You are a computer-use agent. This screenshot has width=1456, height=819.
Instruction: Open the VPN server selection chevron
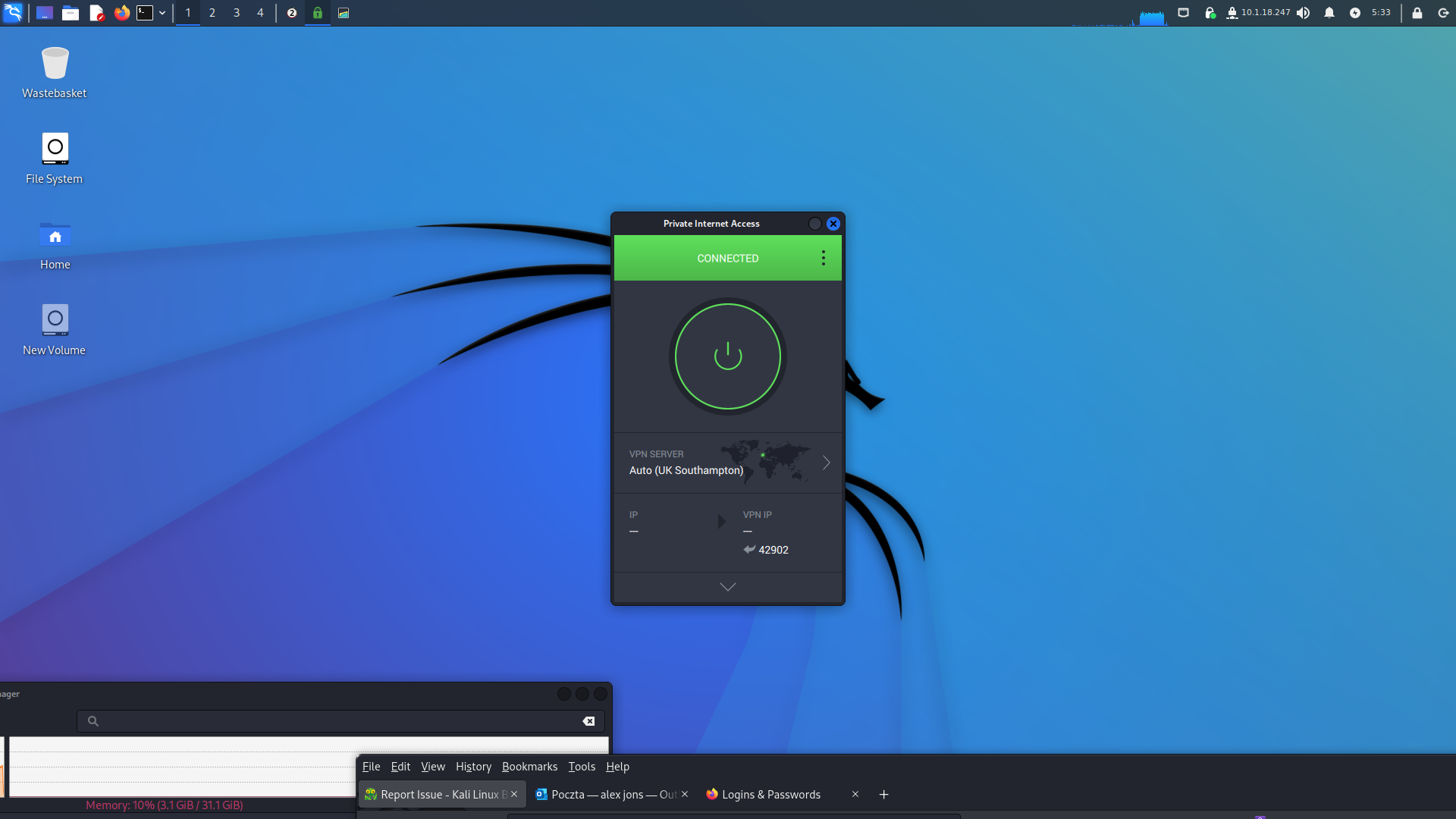[x=826, y=463]
